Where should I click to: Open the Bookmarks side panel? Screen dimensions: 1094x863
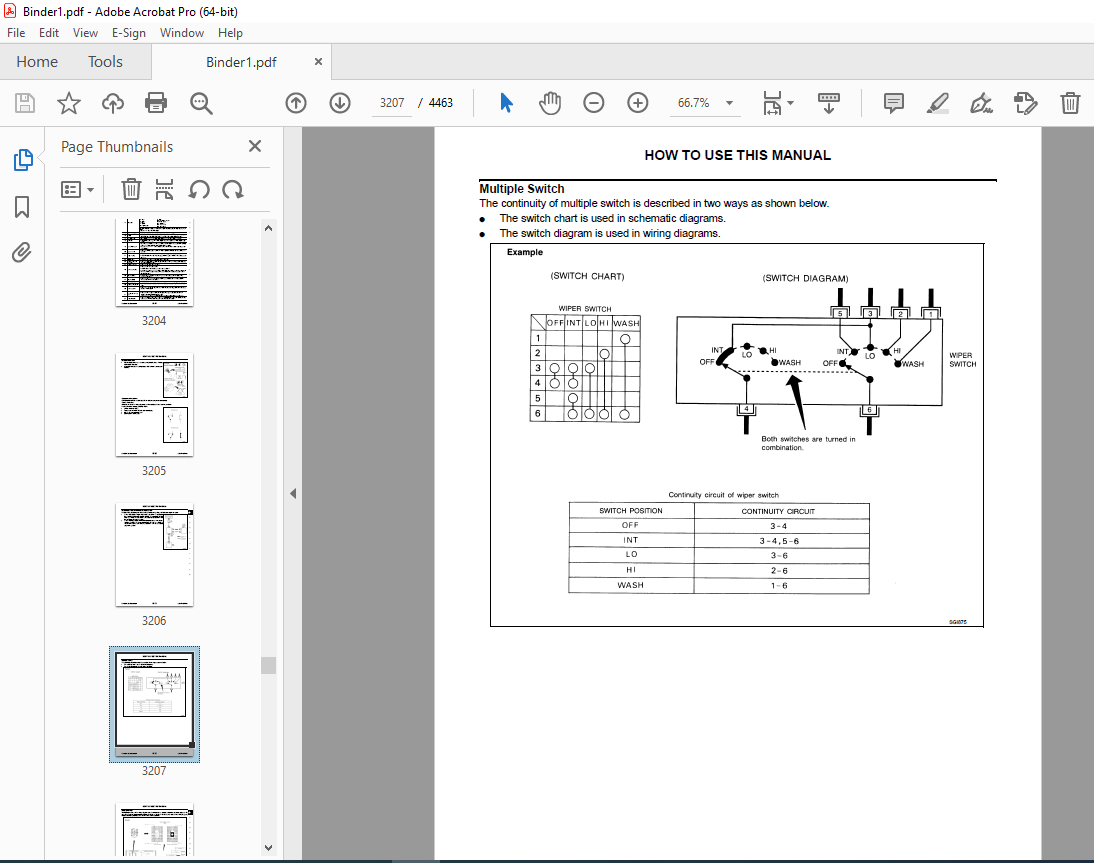pos(22,207)
